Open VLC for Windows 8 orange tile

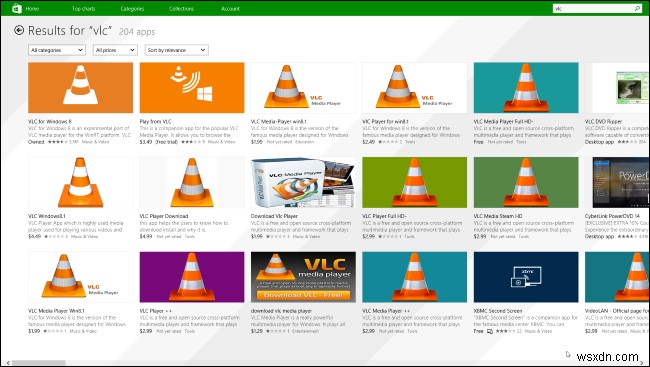(x=80, y=87)
